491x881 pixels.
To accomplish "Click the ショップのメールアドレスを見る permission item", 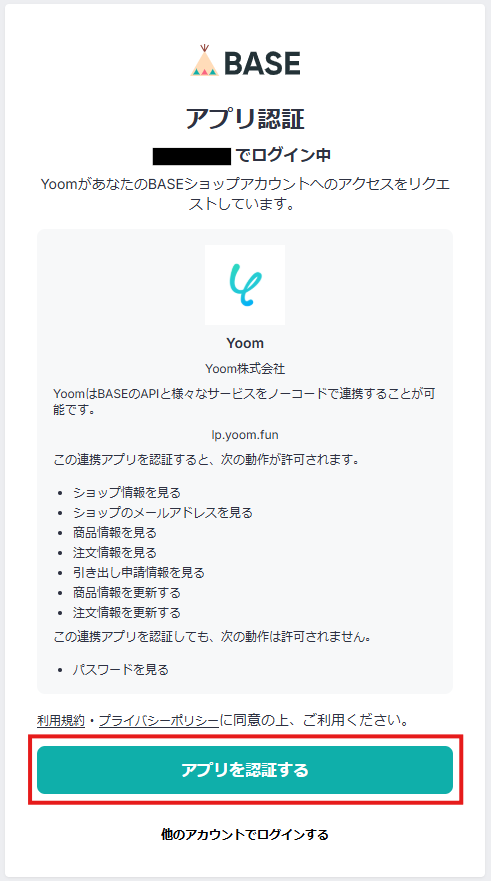I will click(163, 512).
